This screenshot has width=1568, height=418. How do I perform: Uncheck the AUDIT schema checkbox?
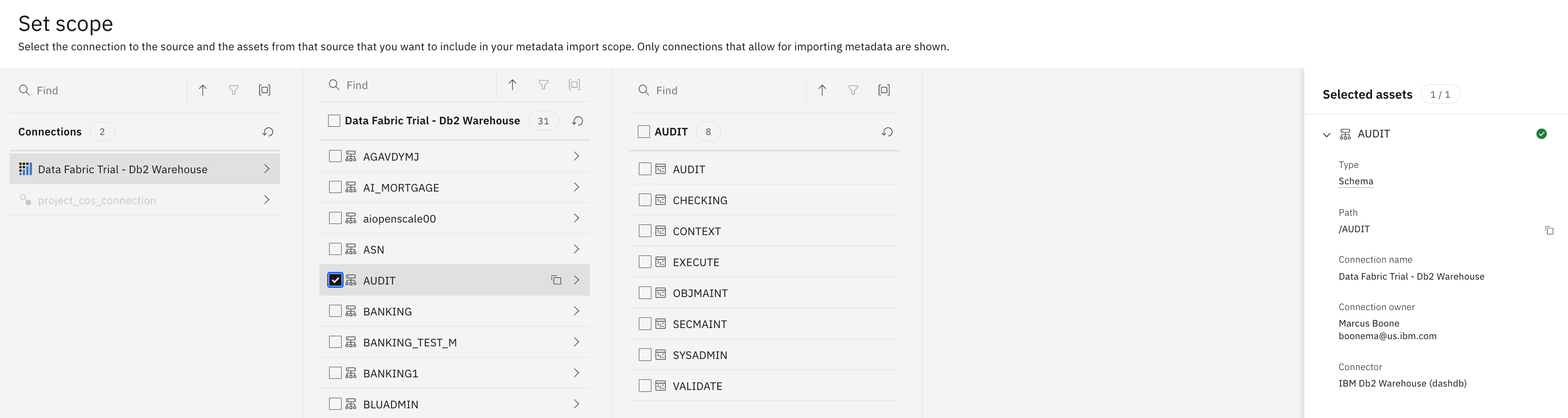tap(335, 280)
